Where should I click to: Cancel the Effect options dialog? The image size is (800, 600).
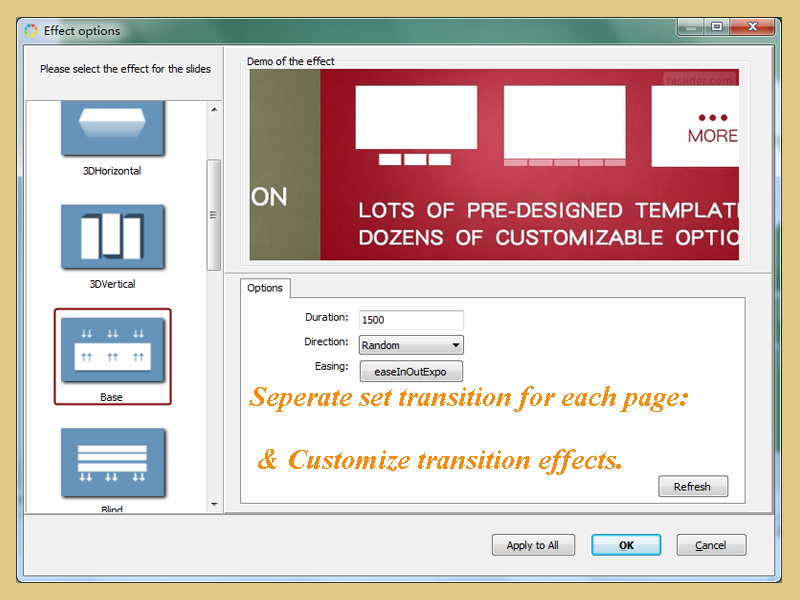point(711,545)
